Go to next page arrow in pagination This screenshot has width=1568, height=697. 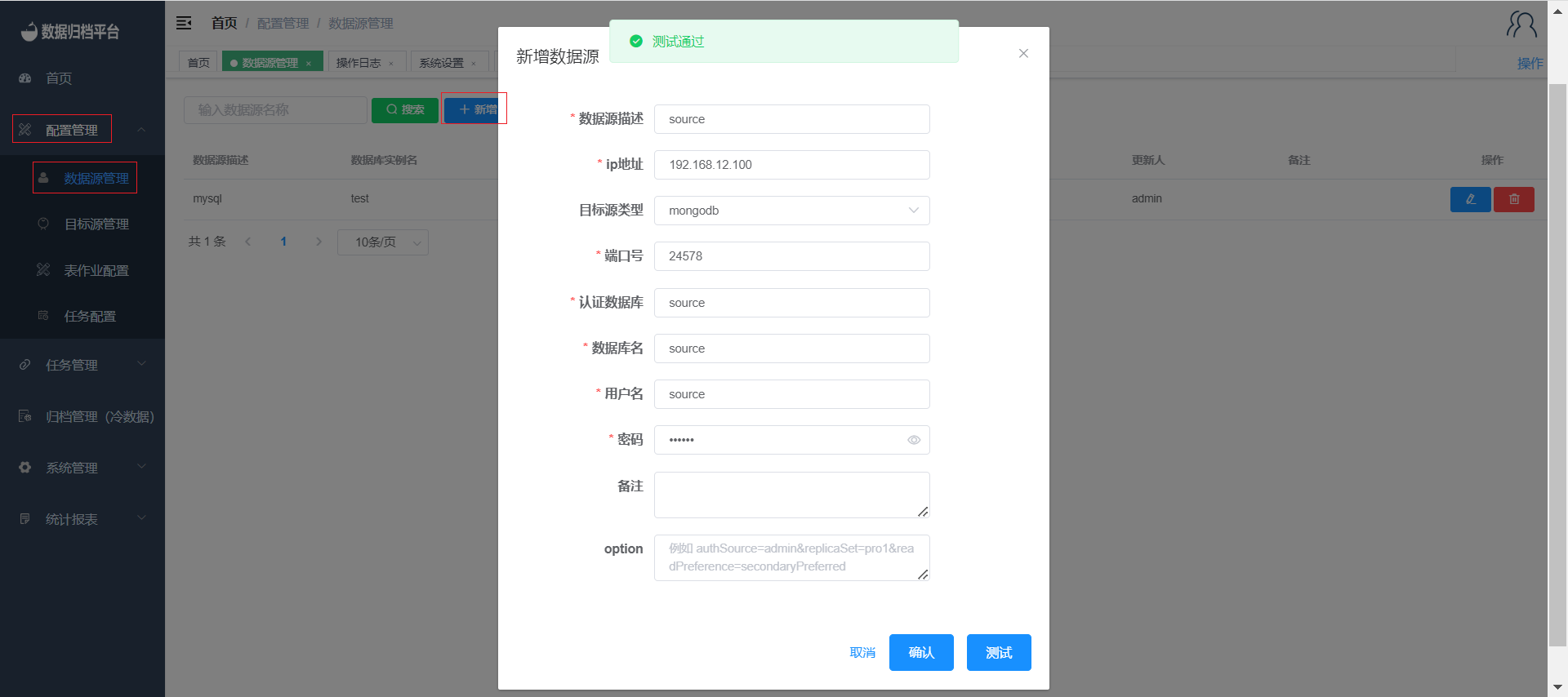click(318, 242)
